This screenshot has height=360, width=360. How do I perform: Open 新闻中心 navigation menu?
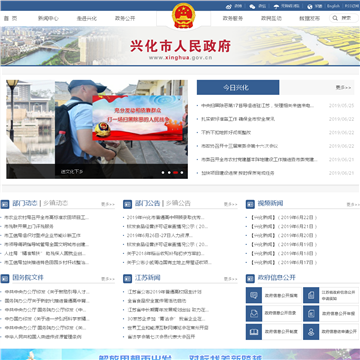pos(48,18)
